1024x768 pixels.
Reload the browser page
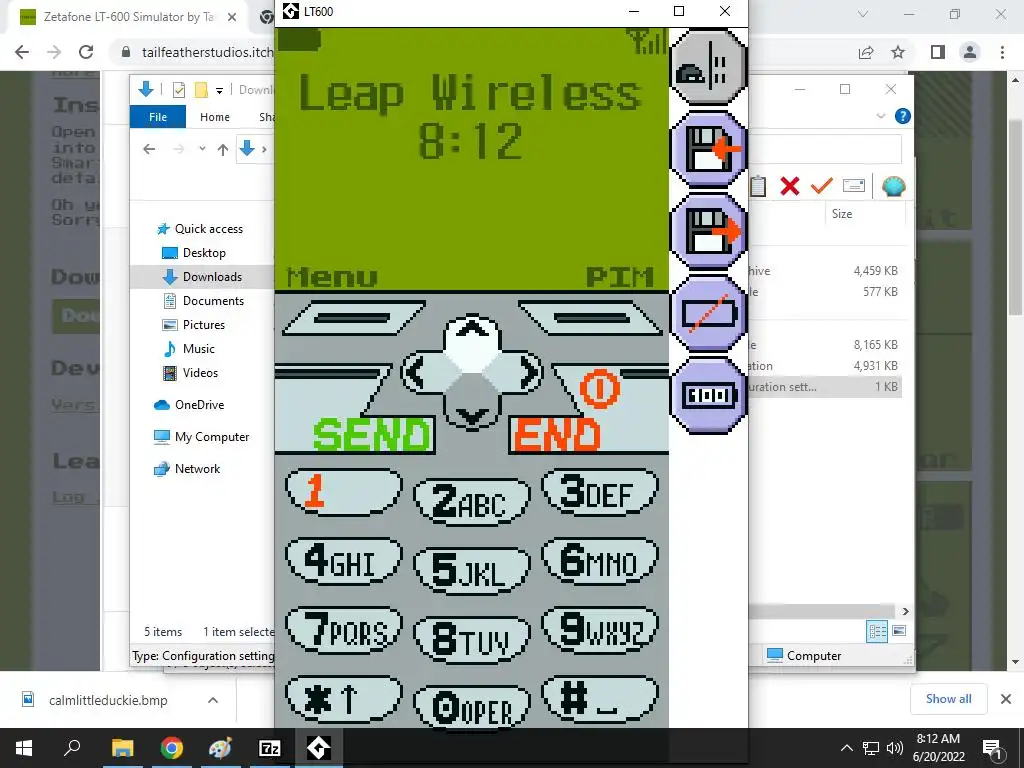(x=86, y=52)
